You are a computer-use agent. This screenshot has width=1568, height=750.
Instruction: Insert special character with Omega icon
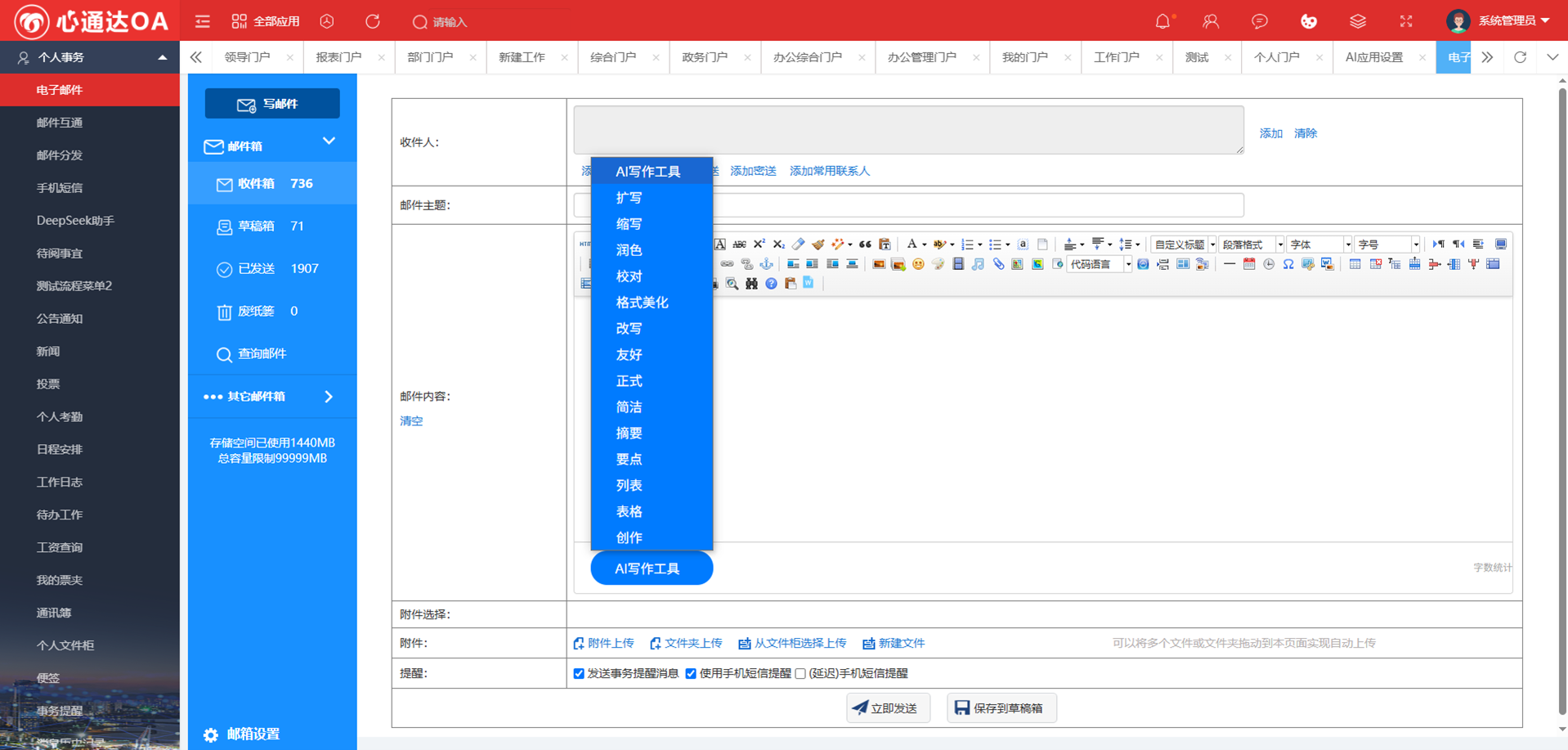1288,264
